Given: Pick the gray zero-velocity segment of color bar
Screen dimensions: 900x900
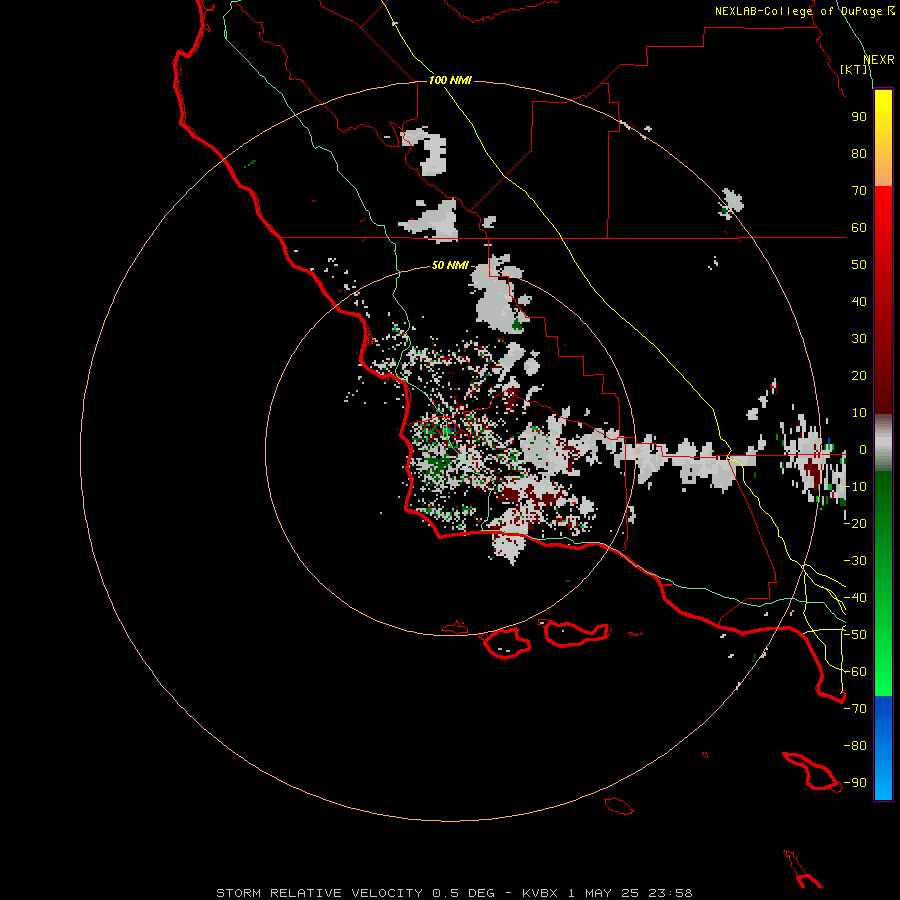Looking at the screenshot, I should (x=883, y=443).
